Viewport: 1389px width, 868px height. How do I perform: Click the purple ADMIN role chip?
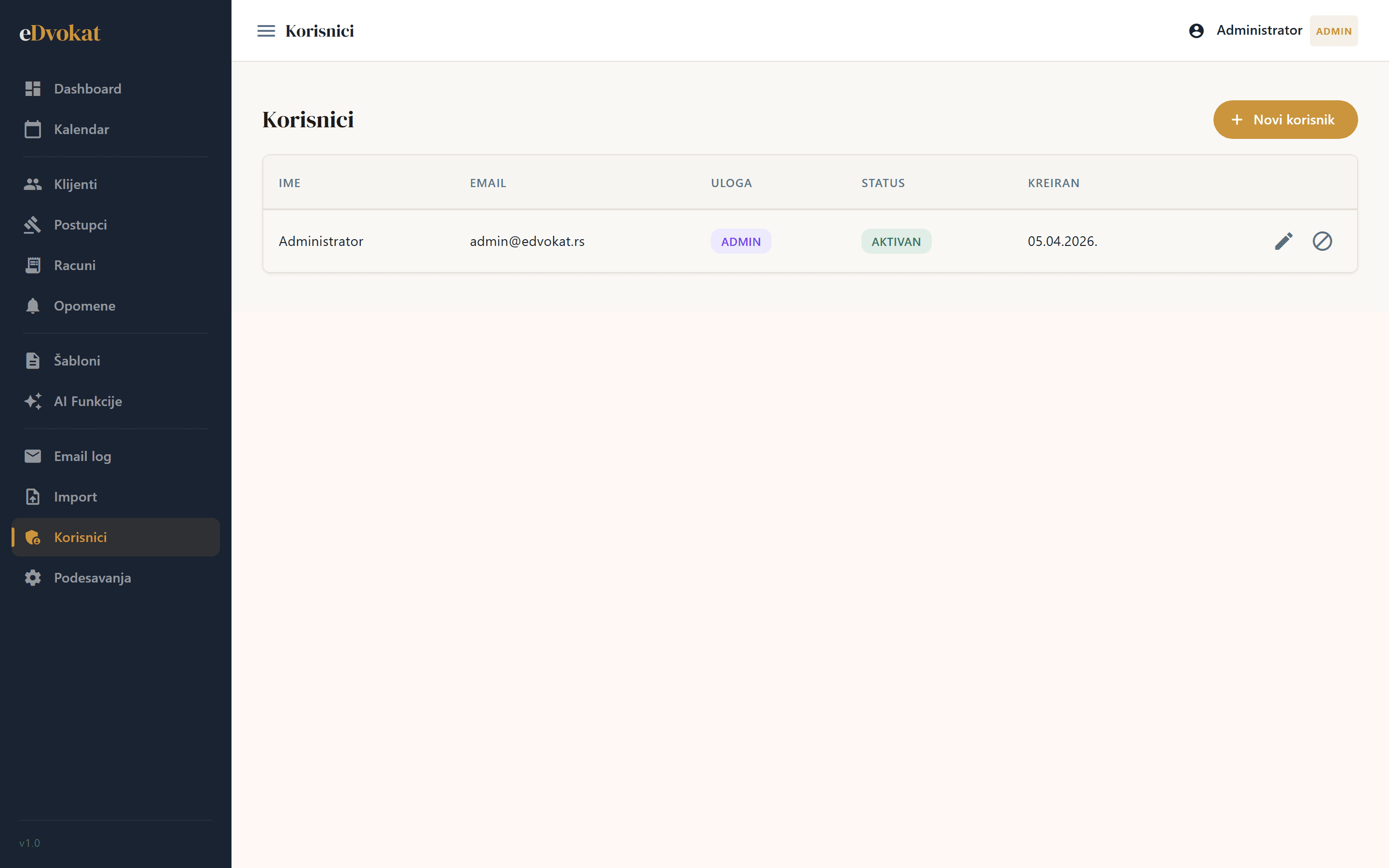(x=740, y=241)
